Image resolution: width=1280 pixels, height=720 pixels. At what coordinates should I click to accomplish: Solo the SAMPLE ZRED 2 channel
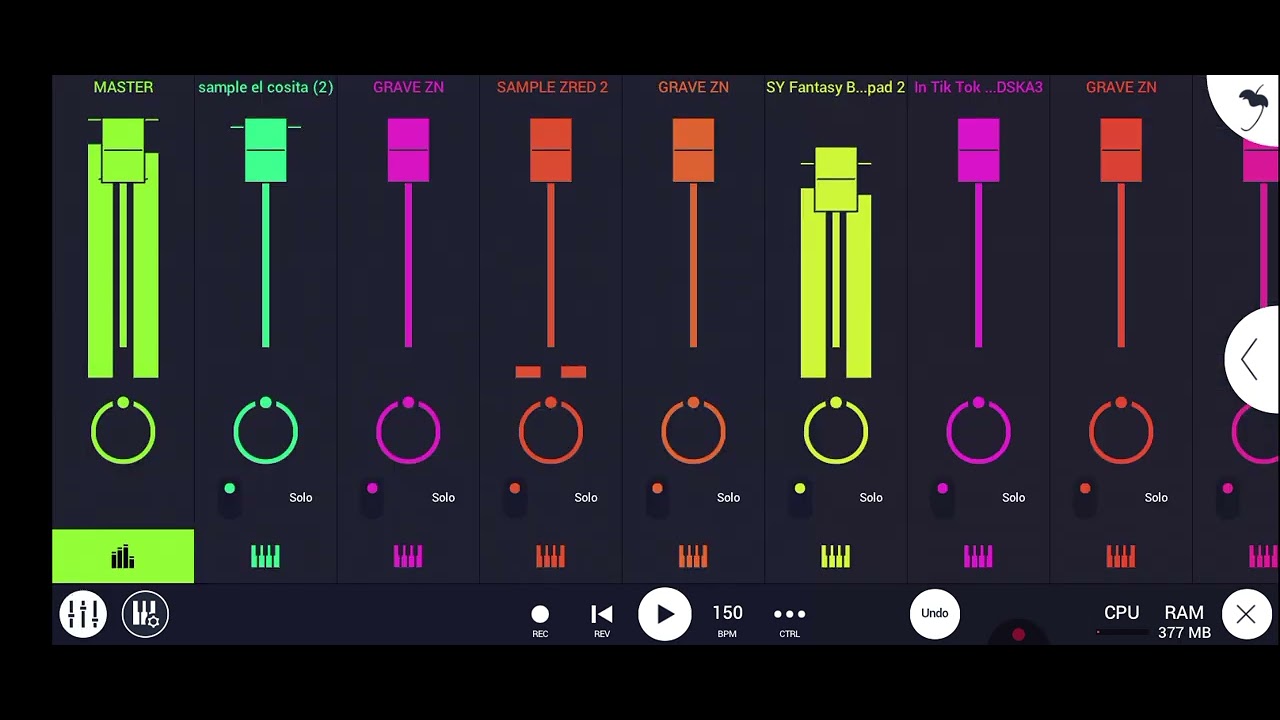(x=586, y=497)
